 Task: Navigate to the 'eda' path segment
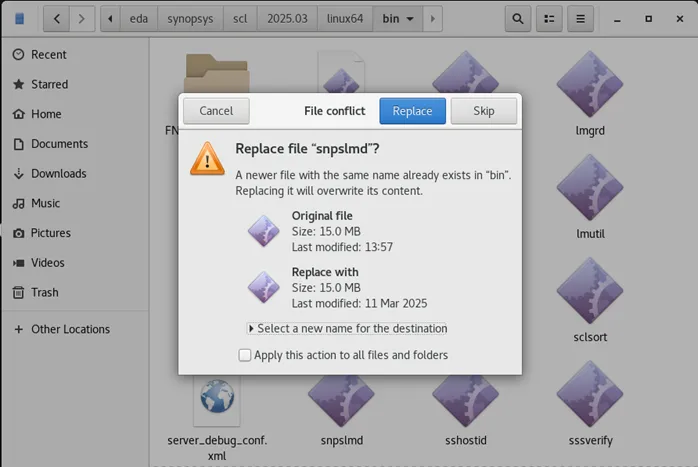point(138,19)
